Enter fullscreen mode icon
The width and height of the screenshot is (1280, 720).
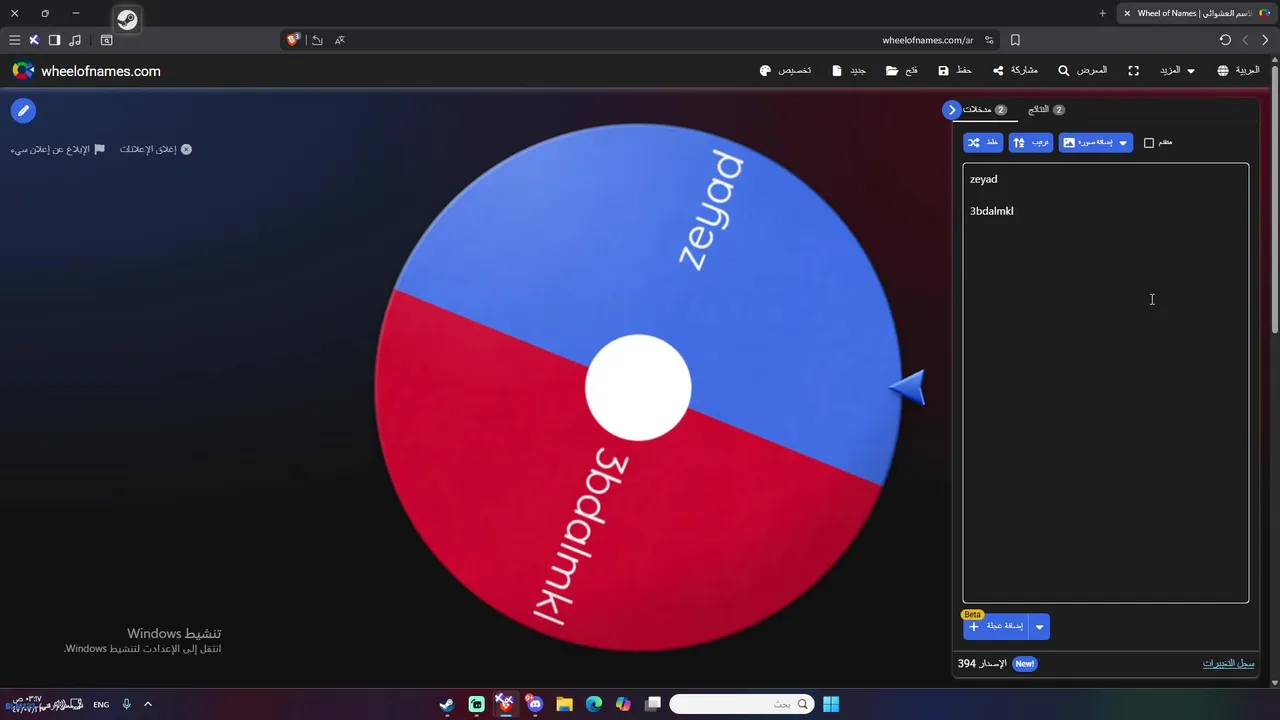1133,71
